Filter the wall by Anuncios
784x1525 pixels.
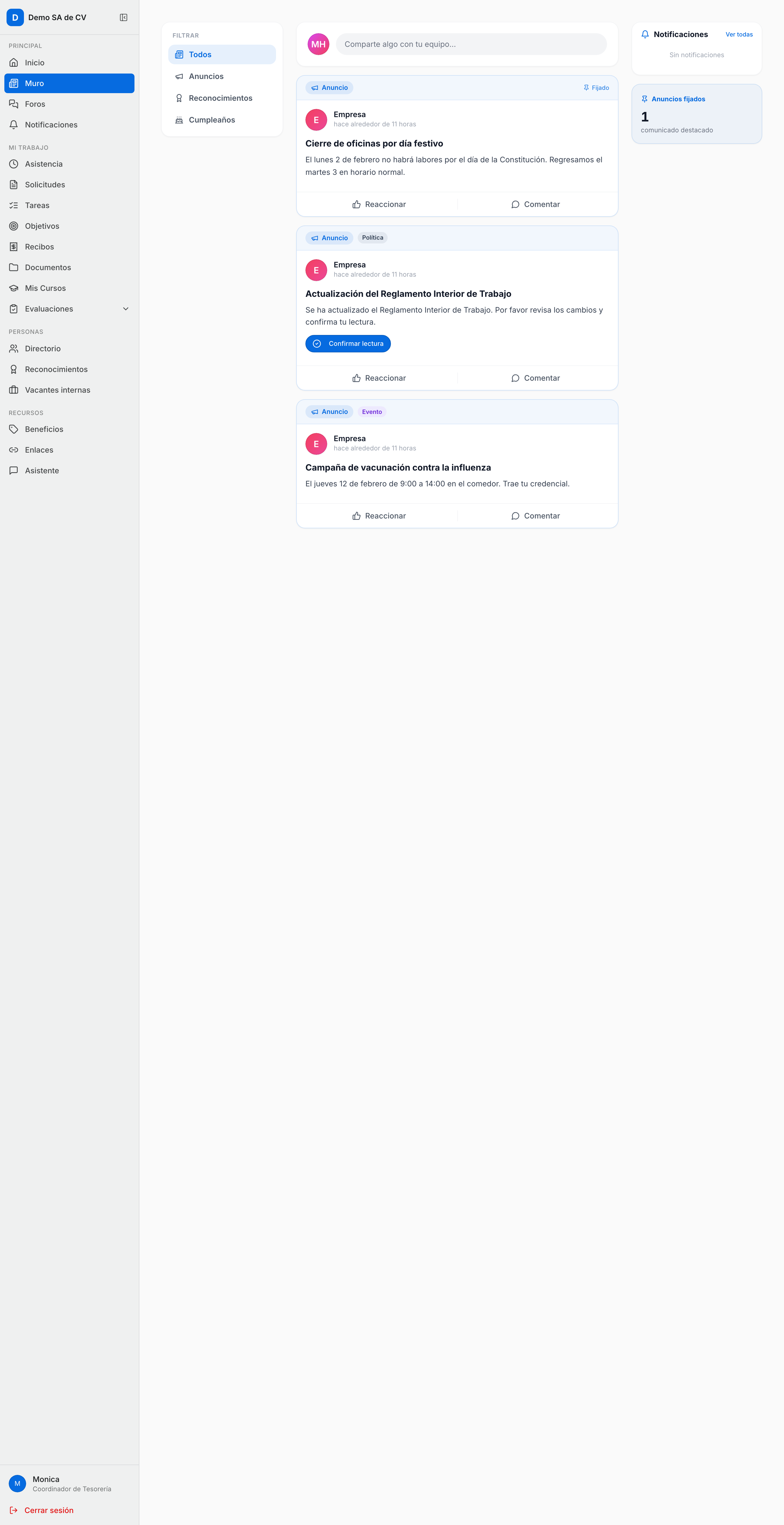pos(222,76)
